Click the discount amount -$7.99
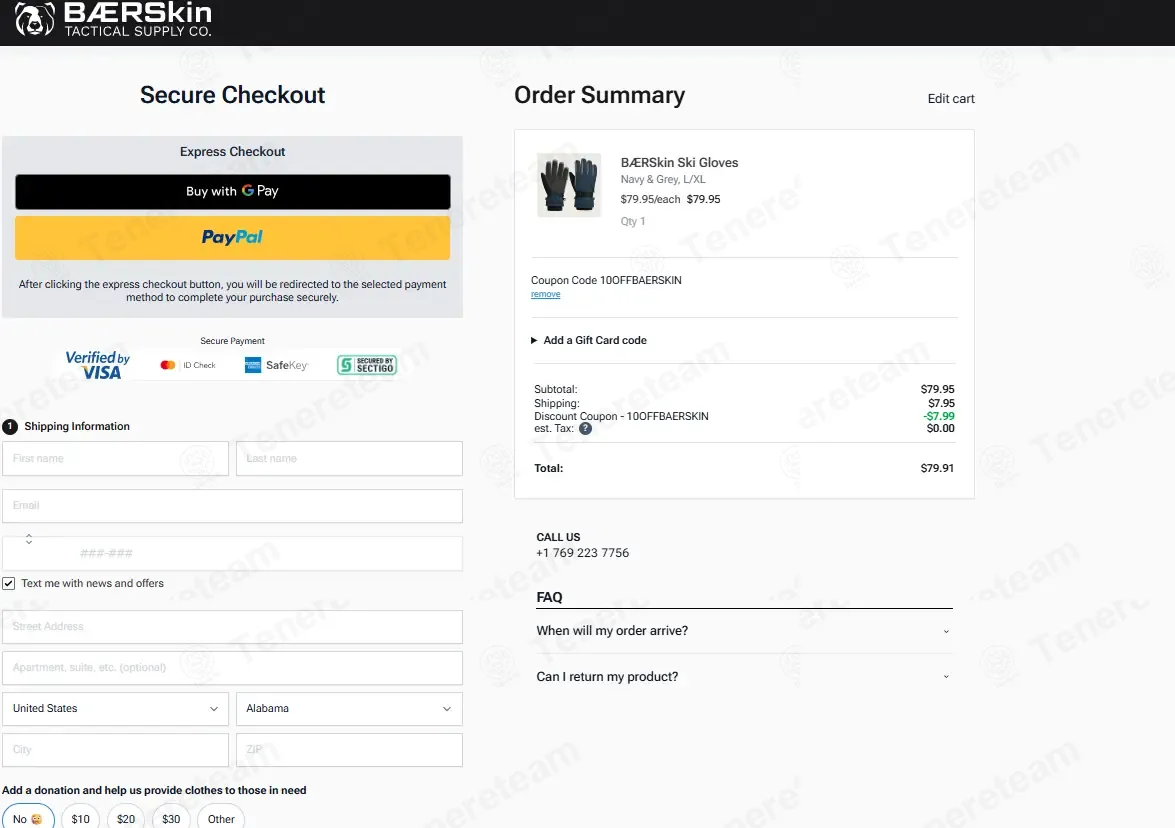 coord(939,416)
